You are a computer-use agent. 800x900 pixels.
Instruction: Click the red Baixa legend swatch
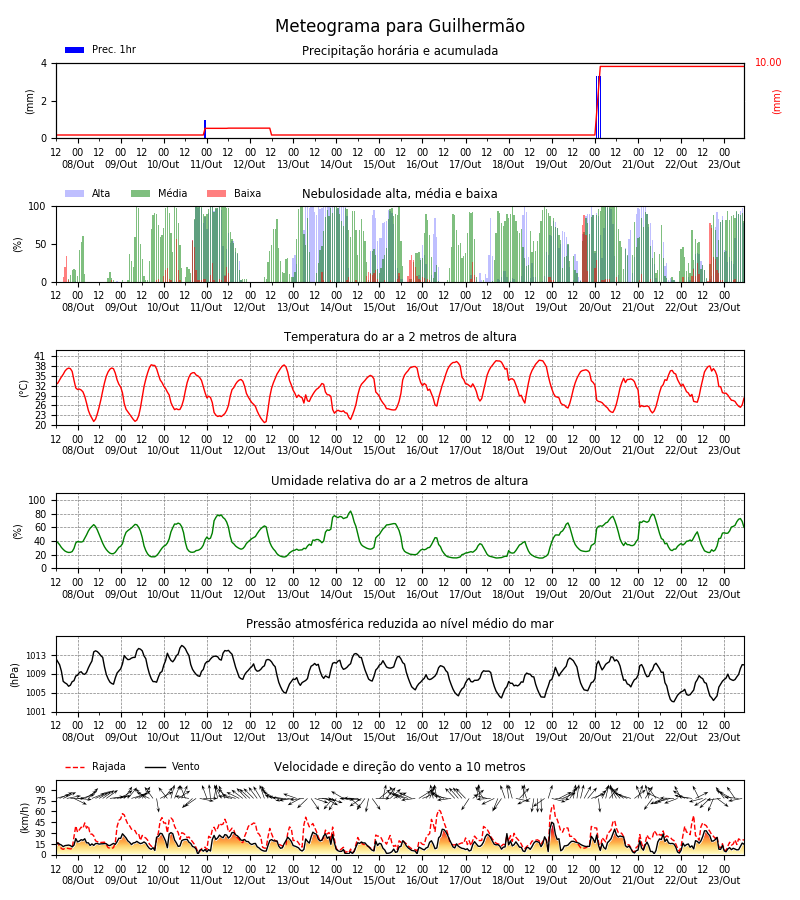tap(216, 193)
